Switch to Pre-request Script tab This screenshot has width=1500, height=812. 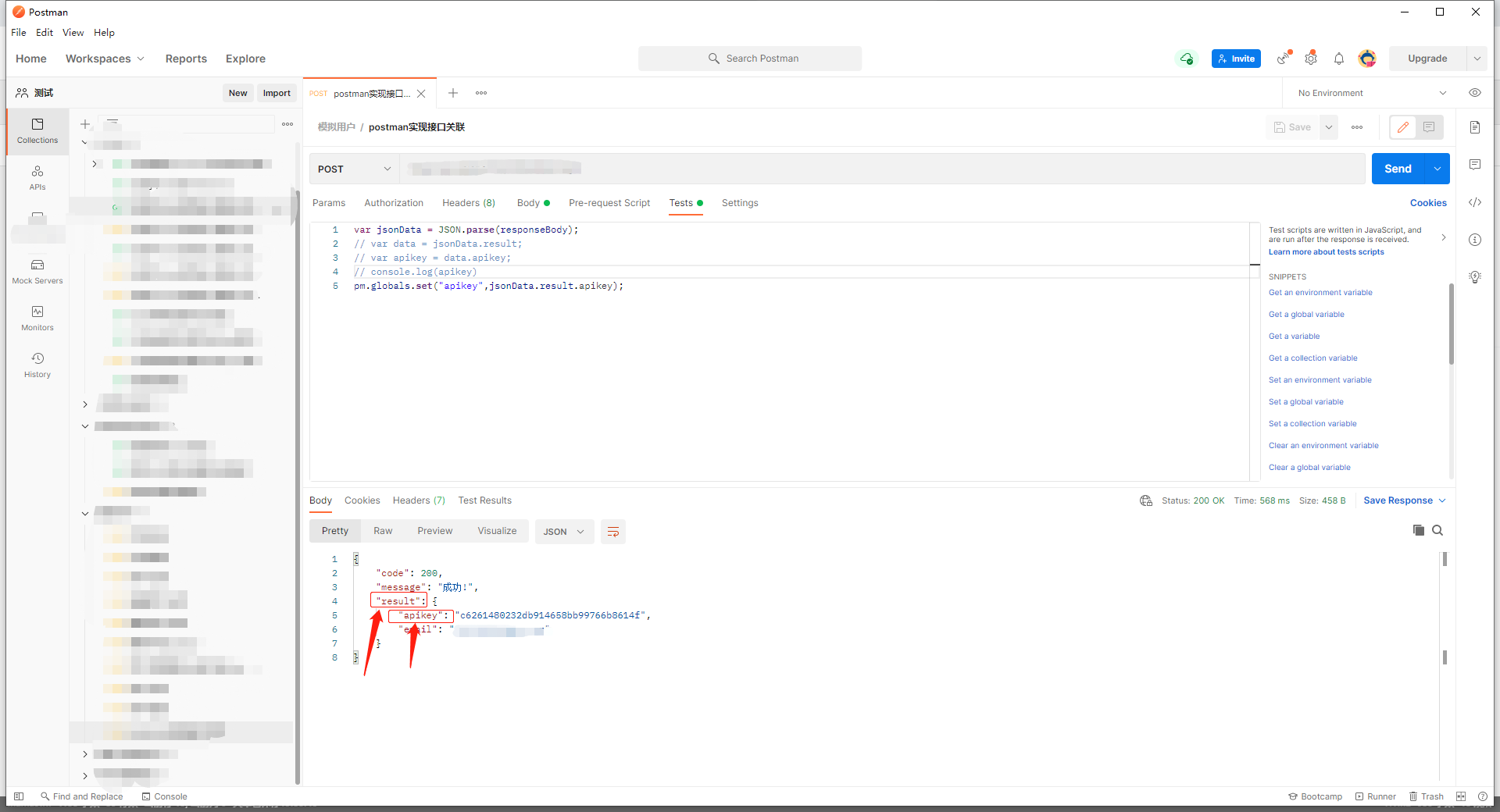click(x=609, y=203)
